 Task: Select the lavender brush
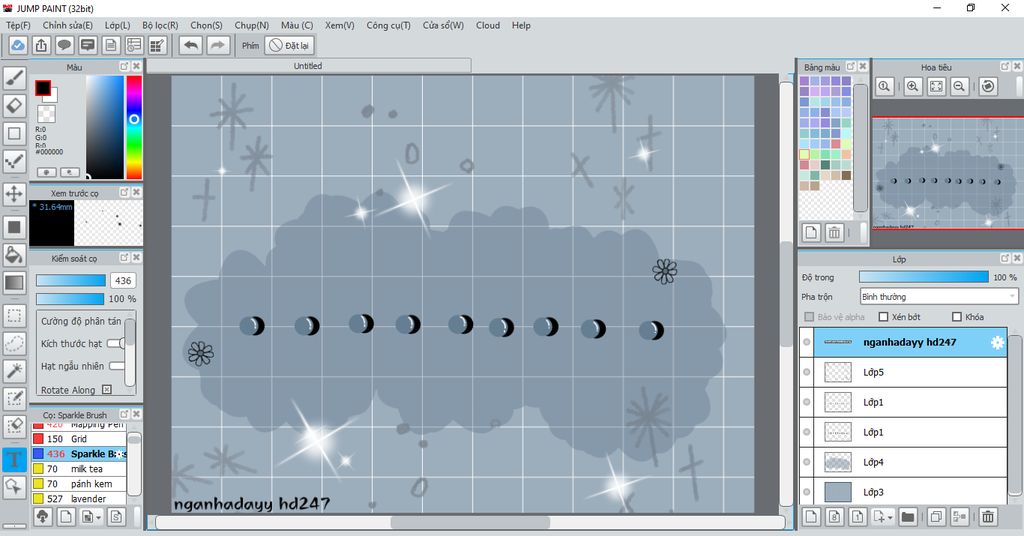coord(79,499)
